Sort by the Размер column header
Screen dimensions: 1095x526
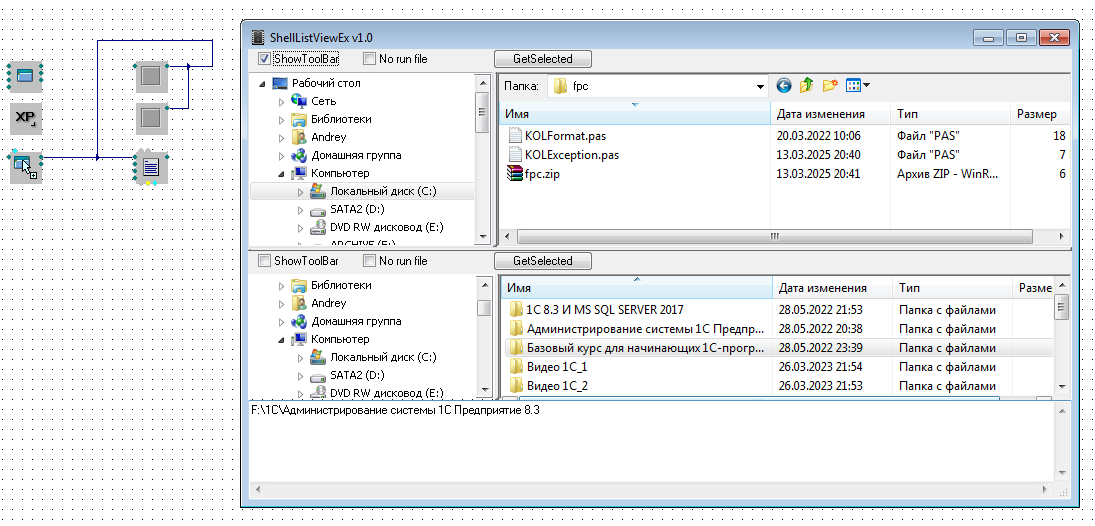coord(1036,114)
